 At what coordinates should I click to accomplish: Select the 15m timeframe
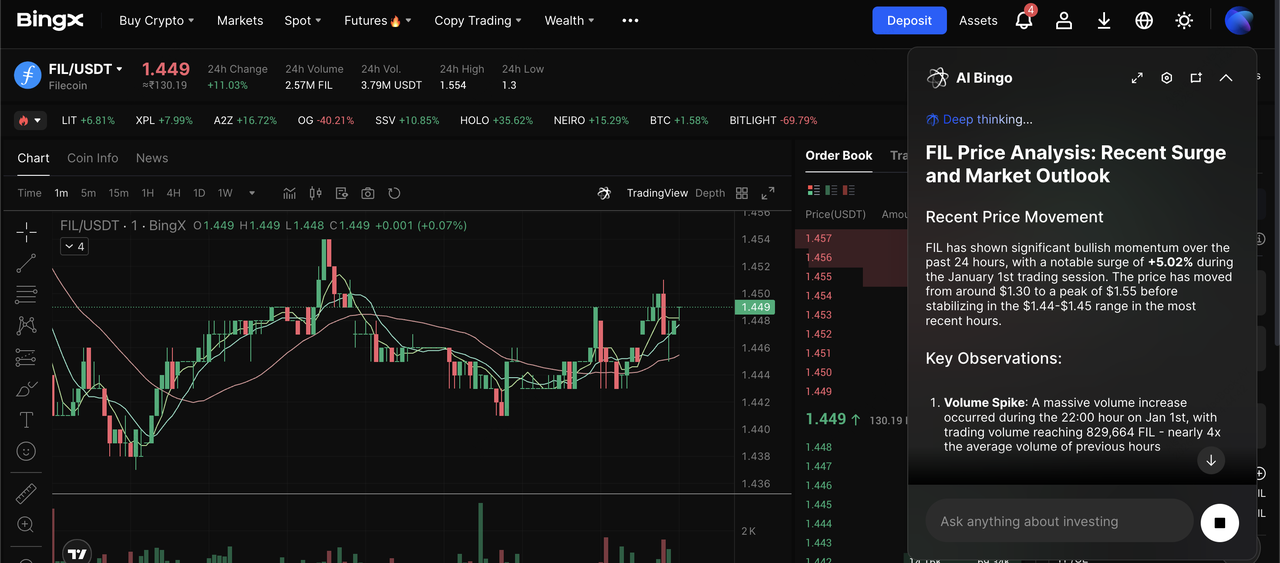pos(118,193)
